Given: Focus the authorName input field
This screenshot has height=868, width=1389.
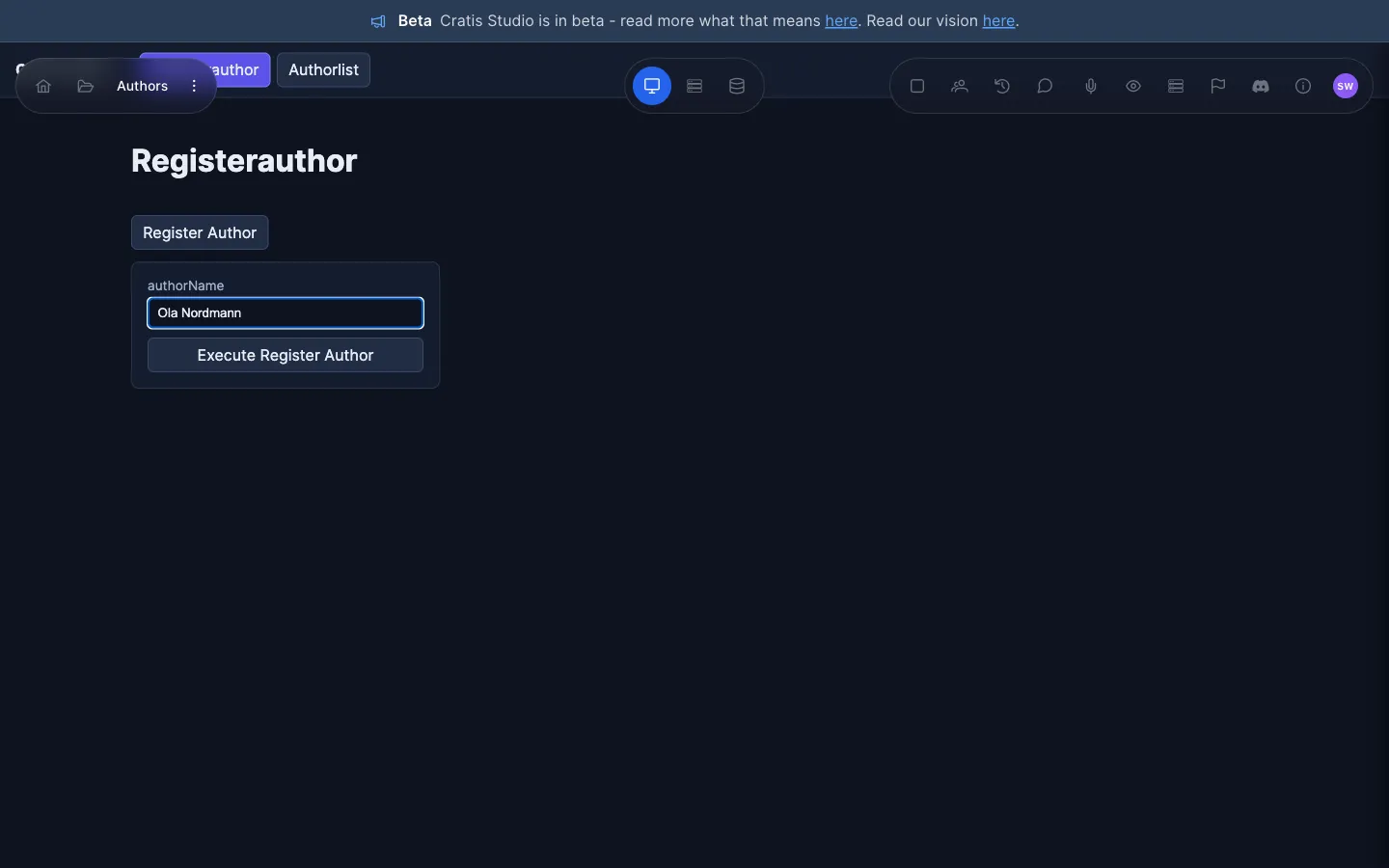Looking at the screenshot, I should [286, 312].
